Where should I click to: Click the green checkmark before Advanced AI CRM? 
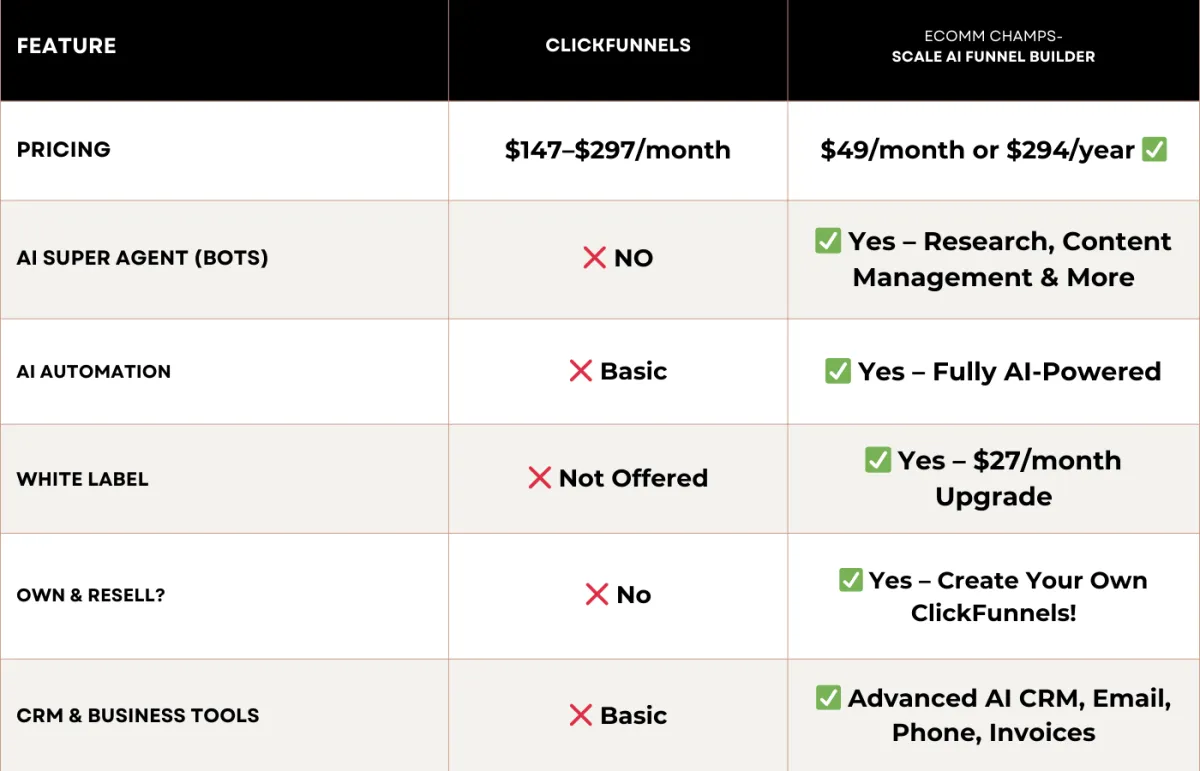pos(828,697)
